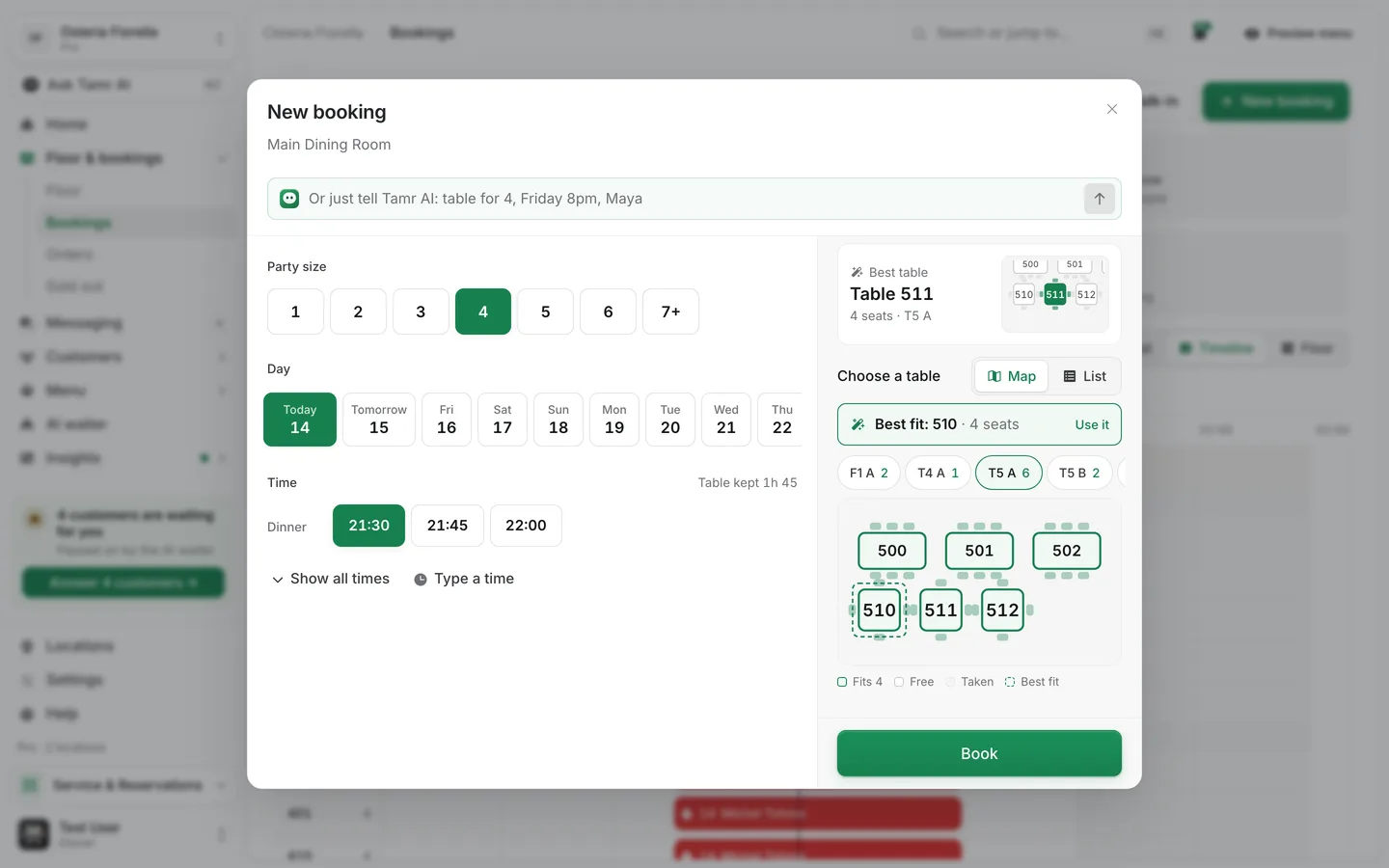1389x868 pixels.
Task: Click the Tamr AI chat icon
Action: (289, 199)
